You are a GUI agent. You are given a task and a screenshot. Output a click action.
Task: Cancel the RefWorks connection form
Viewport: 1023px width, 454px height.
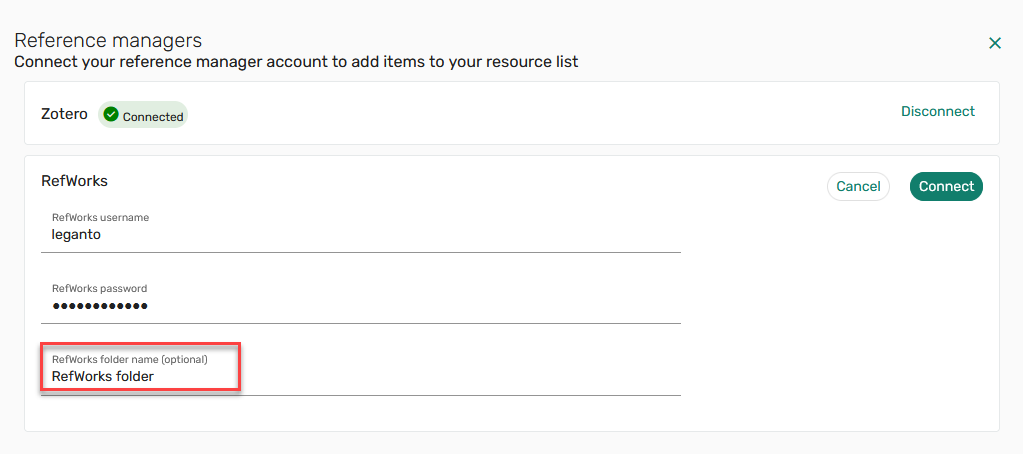pos(858,186)
